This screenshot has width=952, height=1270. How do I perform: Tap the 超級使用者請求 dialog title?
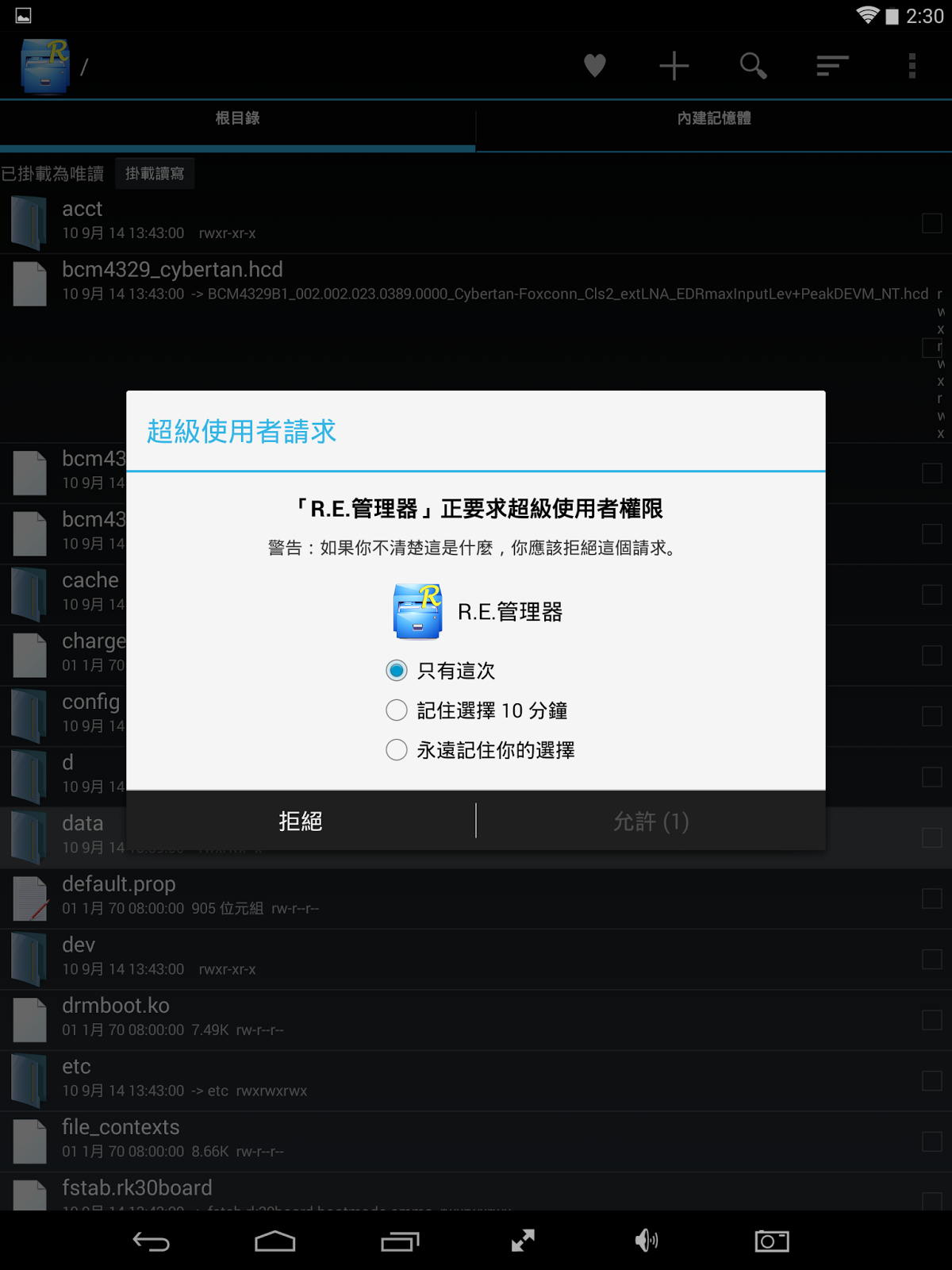click(x=242, y=432)
